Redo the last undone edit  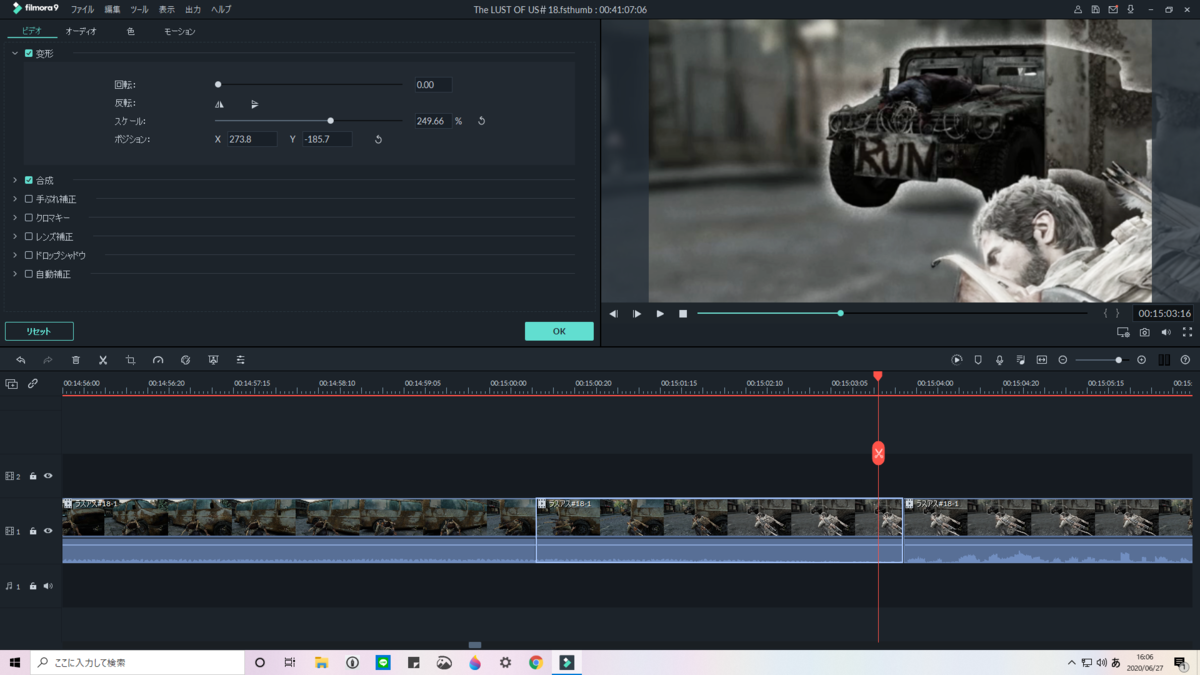coord(47,360)
